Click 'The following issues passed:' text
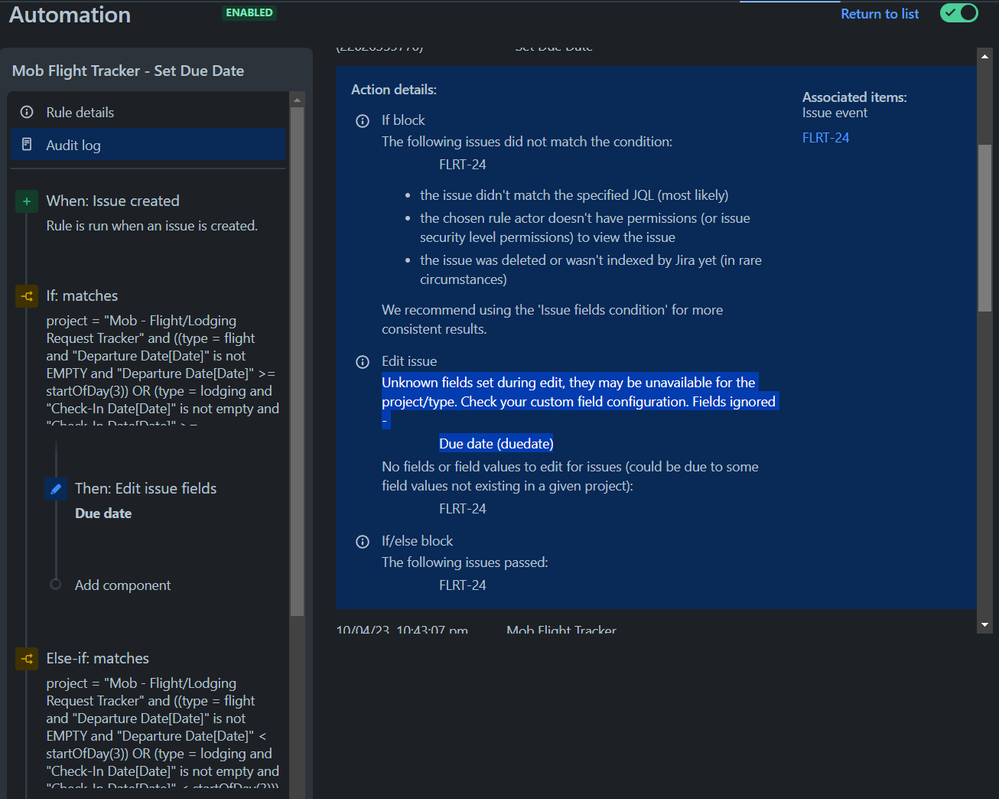Screen dimensions: 999x799 (464, 562)
